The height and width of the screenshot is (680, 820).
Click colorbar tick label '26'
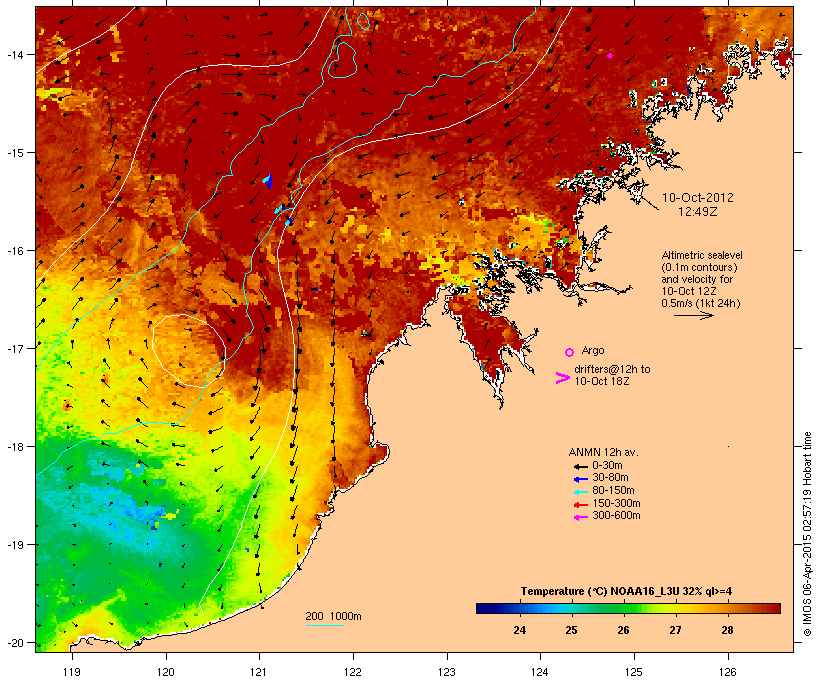[623, 630]
